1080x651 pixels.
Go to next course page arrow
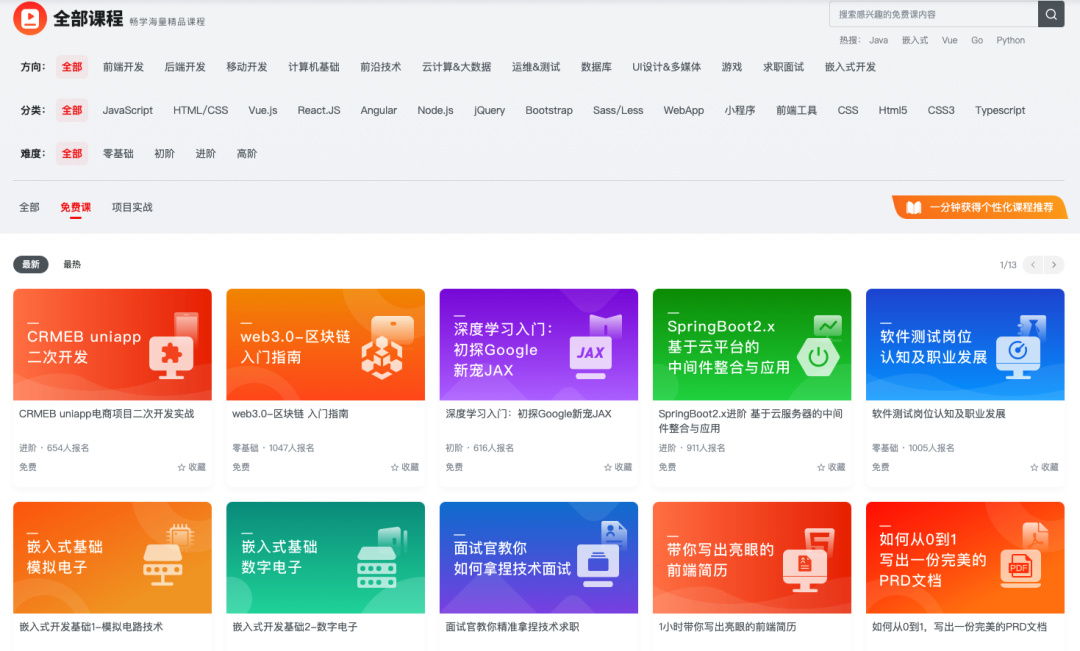coord(1054,265)
